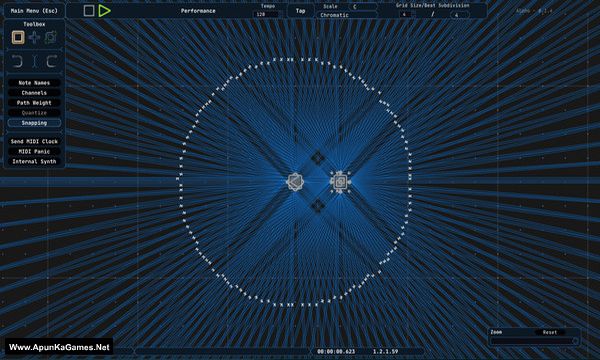Open the Chromatic scale dropdown
Image resolution: width=600 pixels, height=360 pixels.
click(x=346, y=15)
